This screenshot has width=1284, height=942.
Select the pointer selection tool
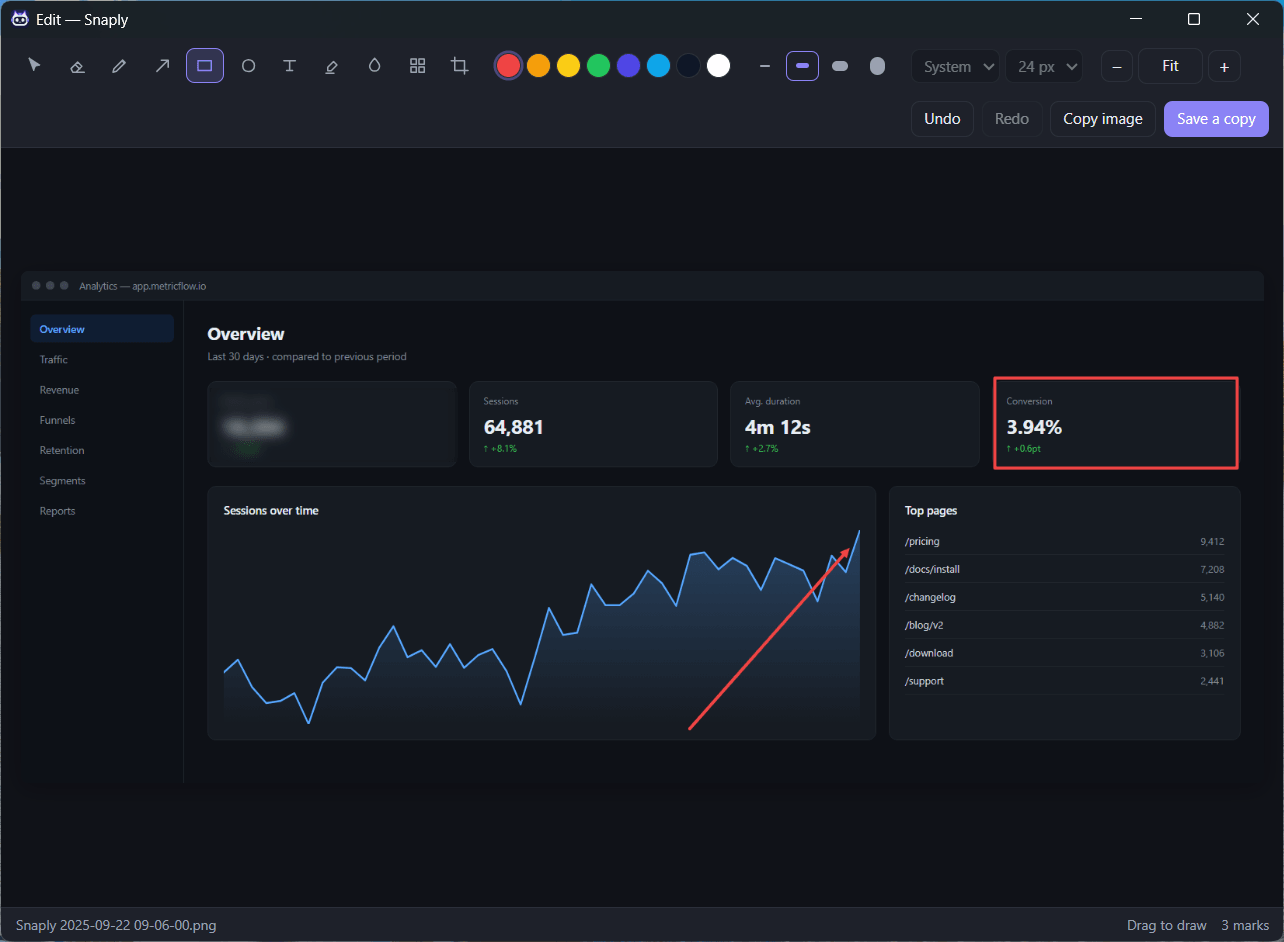pyautogui.click(x=35, y=66)
